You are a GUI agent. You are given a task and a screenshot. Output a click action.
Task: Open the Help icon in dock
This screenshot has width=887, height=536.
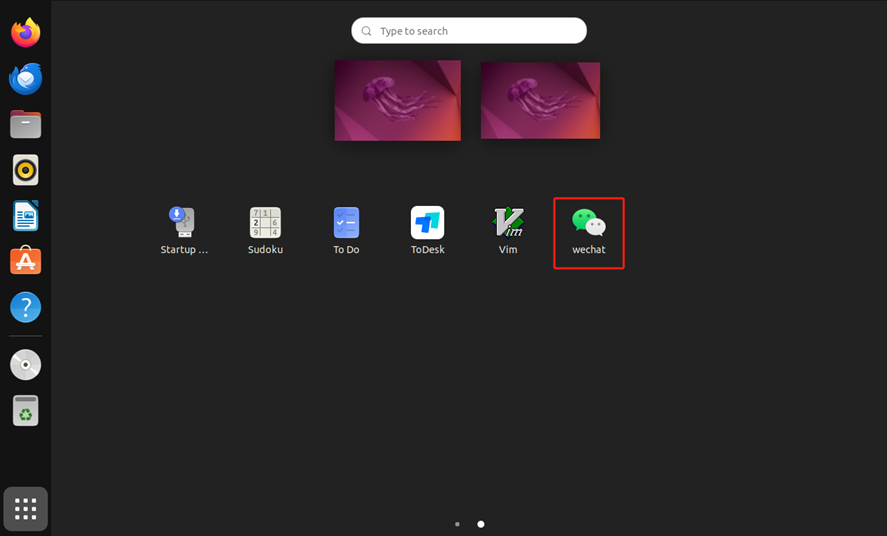click(25, 307)
